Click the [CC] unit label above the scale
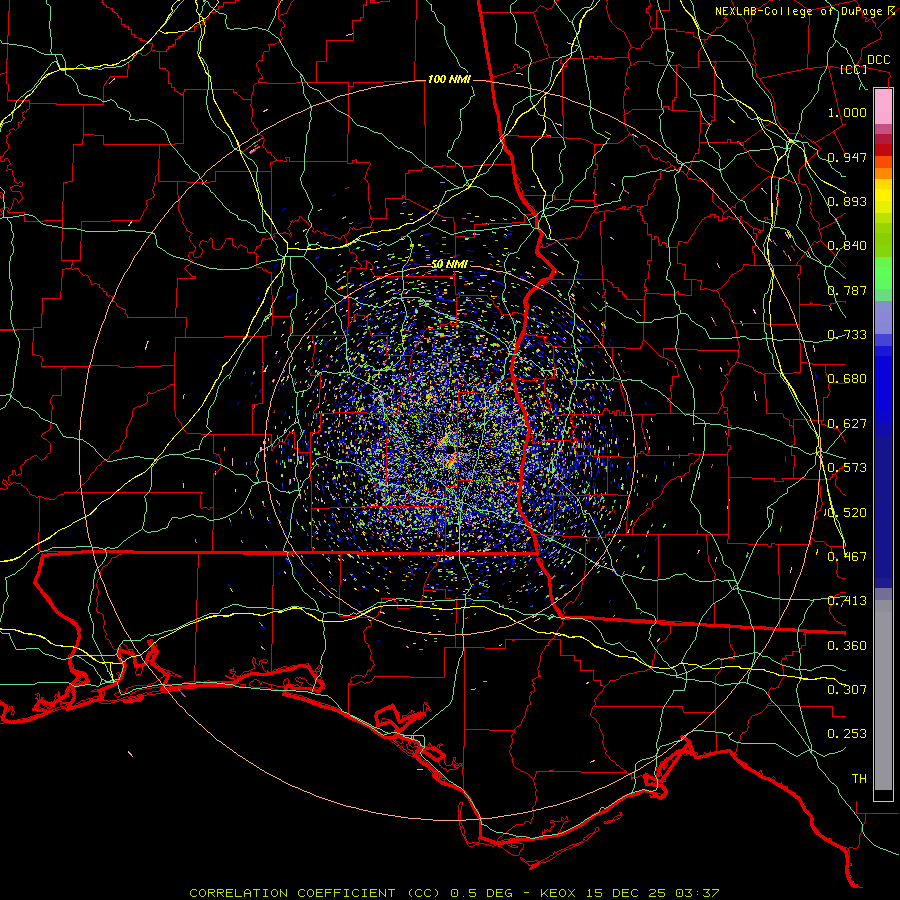The image size is (900, 900). point(853,69)
